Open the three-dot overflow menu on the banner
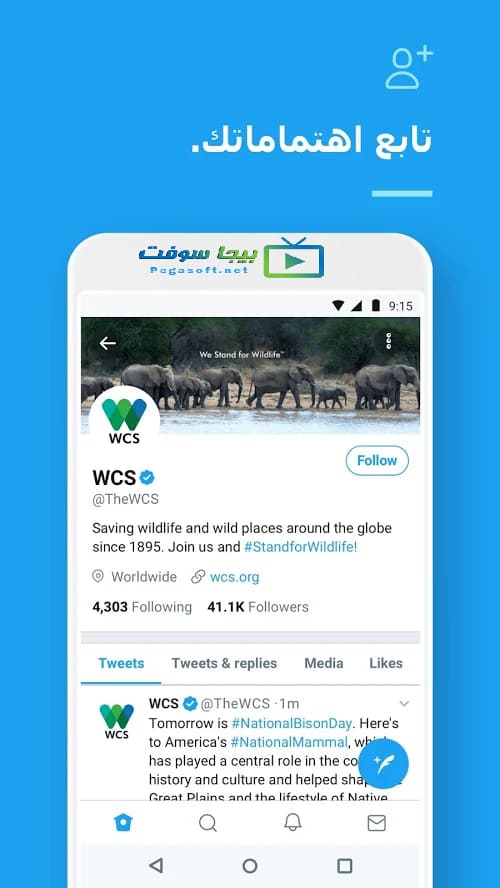The height and width of the screenshot is (888, 500). (x=388, y=341)
